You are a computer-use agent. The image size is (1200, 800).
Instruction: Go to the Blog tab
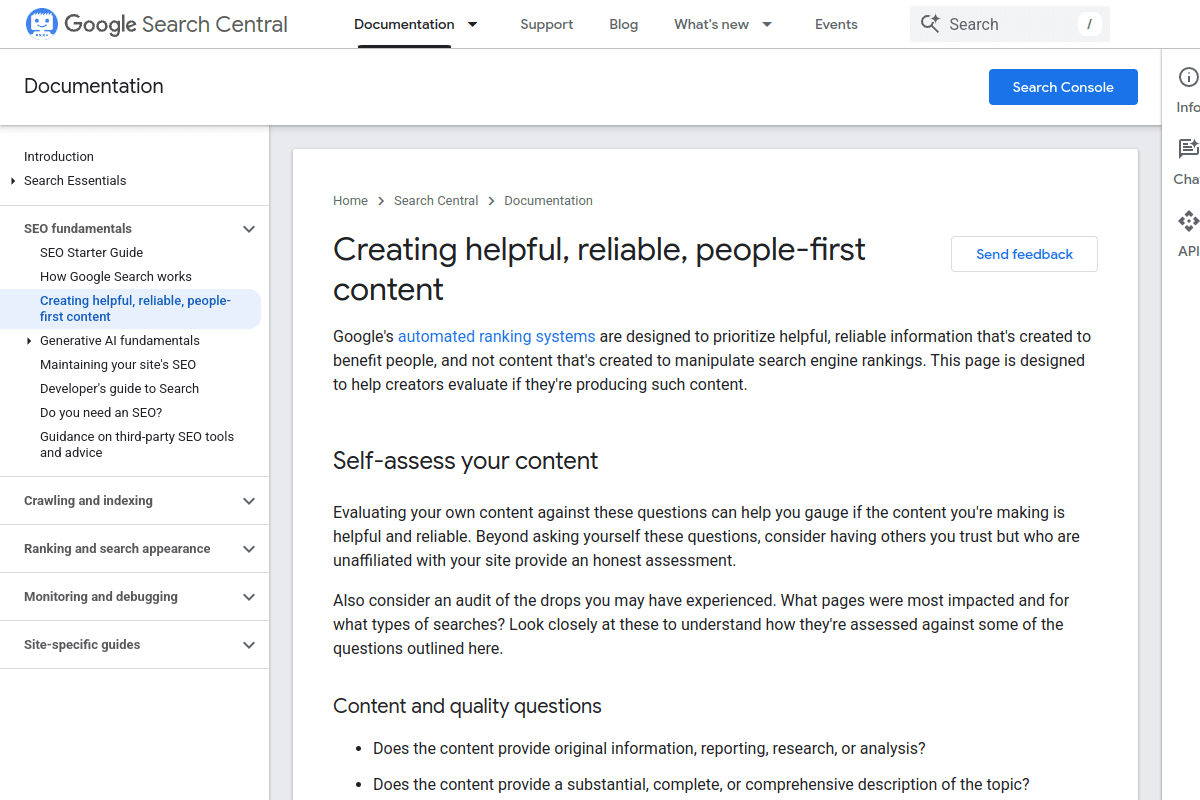(624, 24)
